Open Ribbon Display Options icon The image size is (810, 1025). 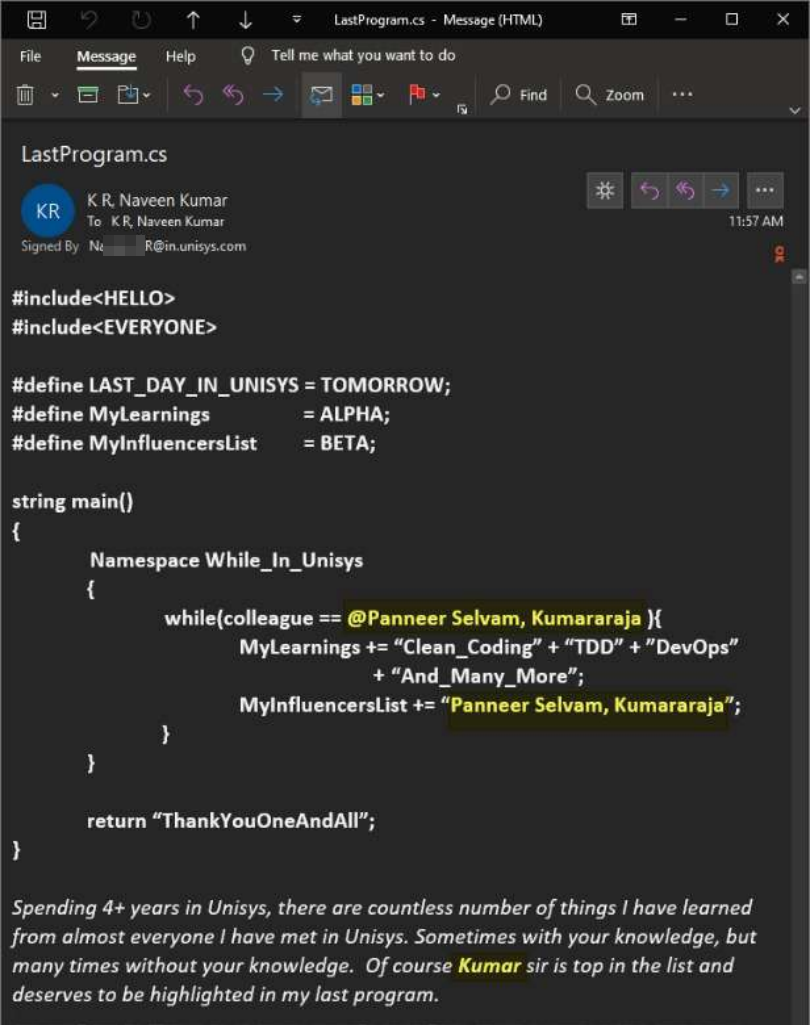point(628,19)
